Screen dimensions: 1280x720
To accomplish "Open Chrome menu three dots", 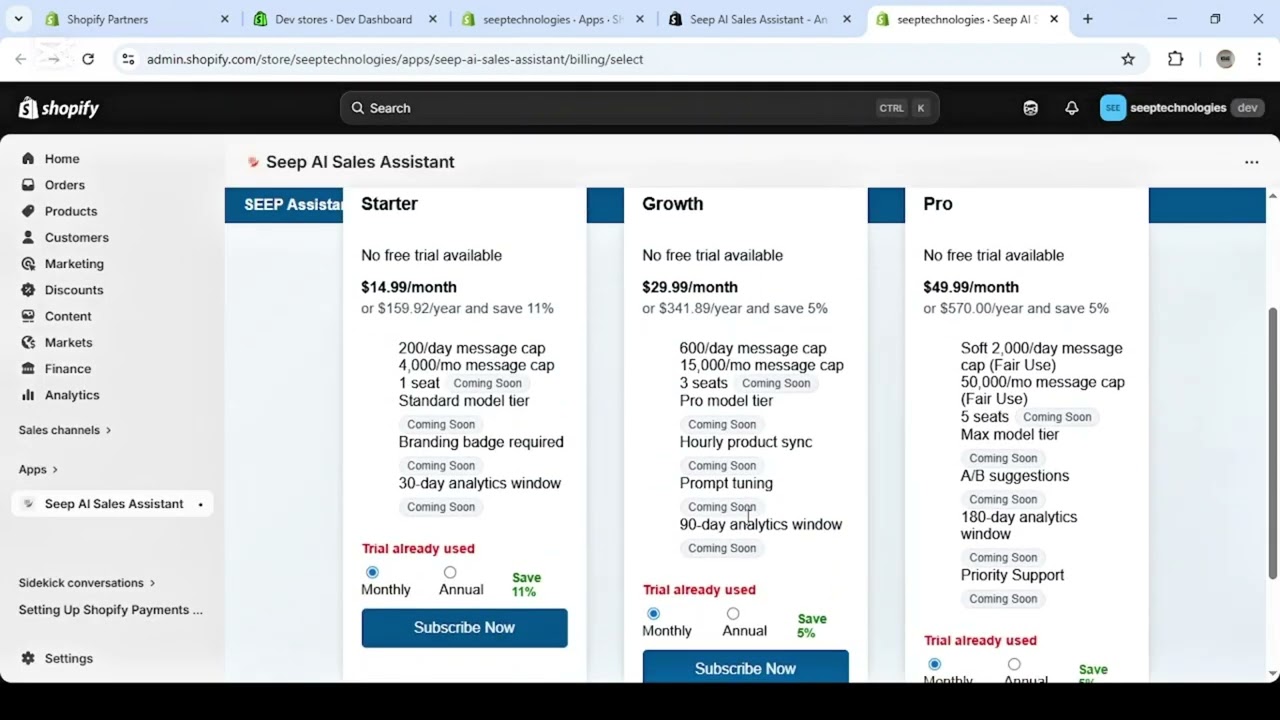I will (x=1258, y=59).
